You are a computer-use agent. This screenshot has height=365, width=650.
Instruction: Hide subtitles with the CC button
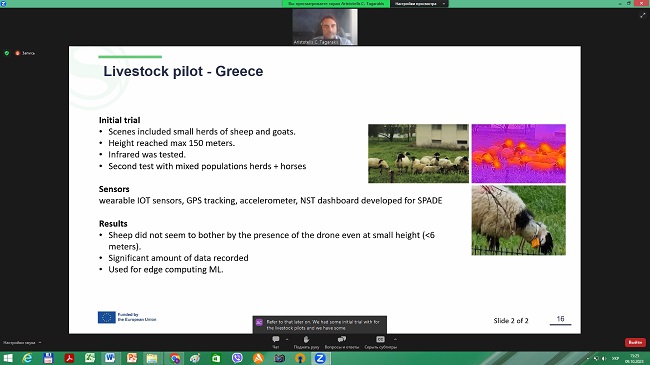point(380,342)
